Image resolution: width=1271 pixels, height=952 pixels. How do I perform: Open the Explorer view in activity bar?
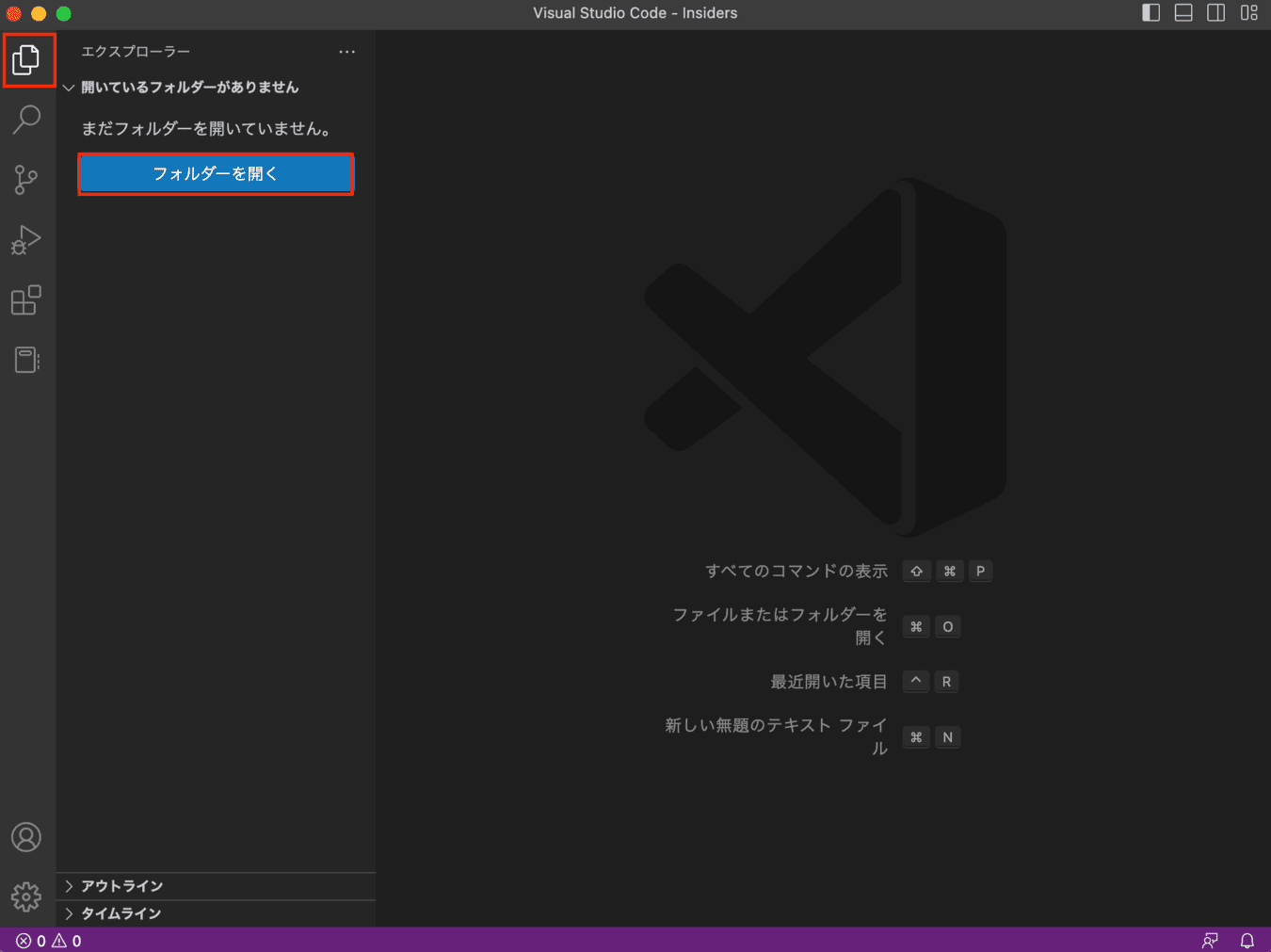[26, 60]
